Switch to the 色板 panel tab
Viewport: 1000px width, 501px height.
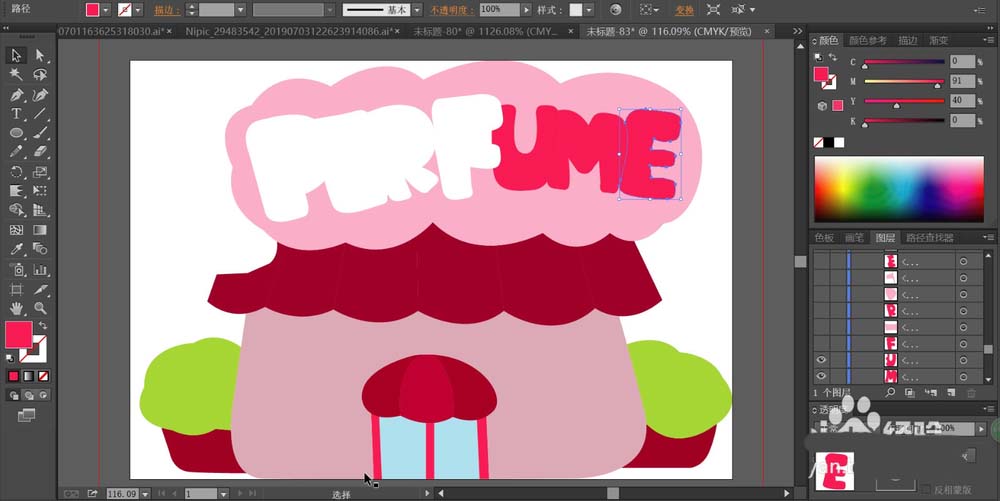point(824,238)
